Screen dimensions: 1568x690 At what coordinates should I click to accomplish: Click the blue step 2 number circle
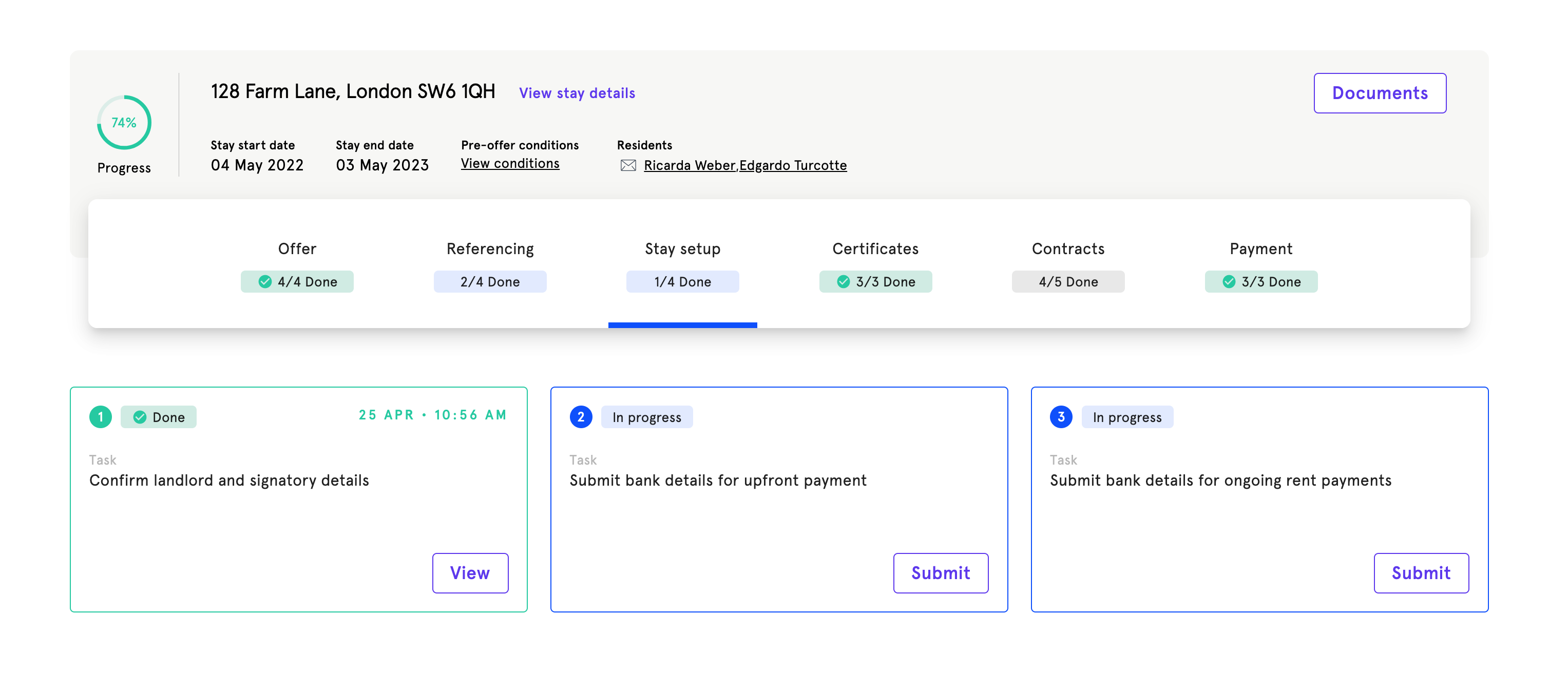point(581,417)
